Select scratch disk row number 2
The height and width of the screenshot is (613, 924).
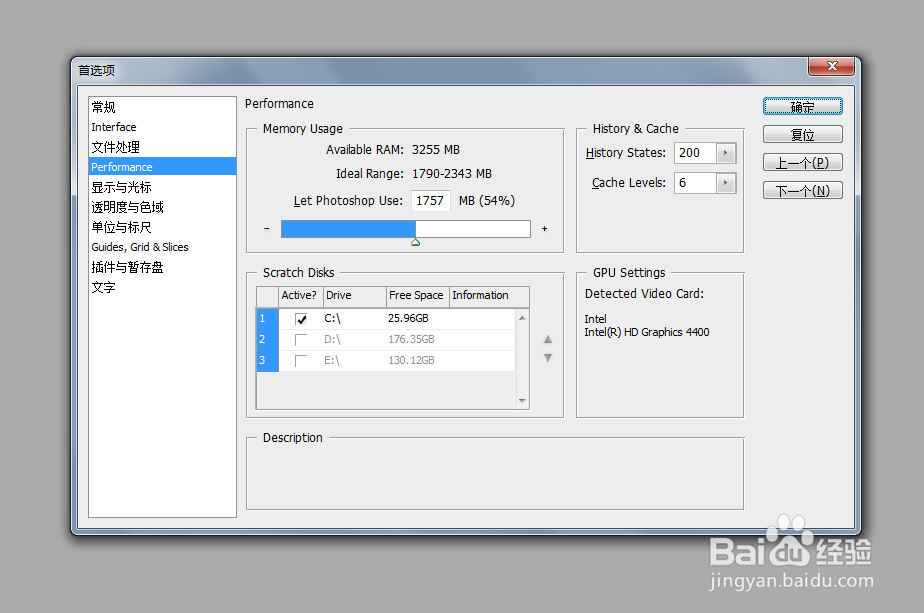[268, 340]
